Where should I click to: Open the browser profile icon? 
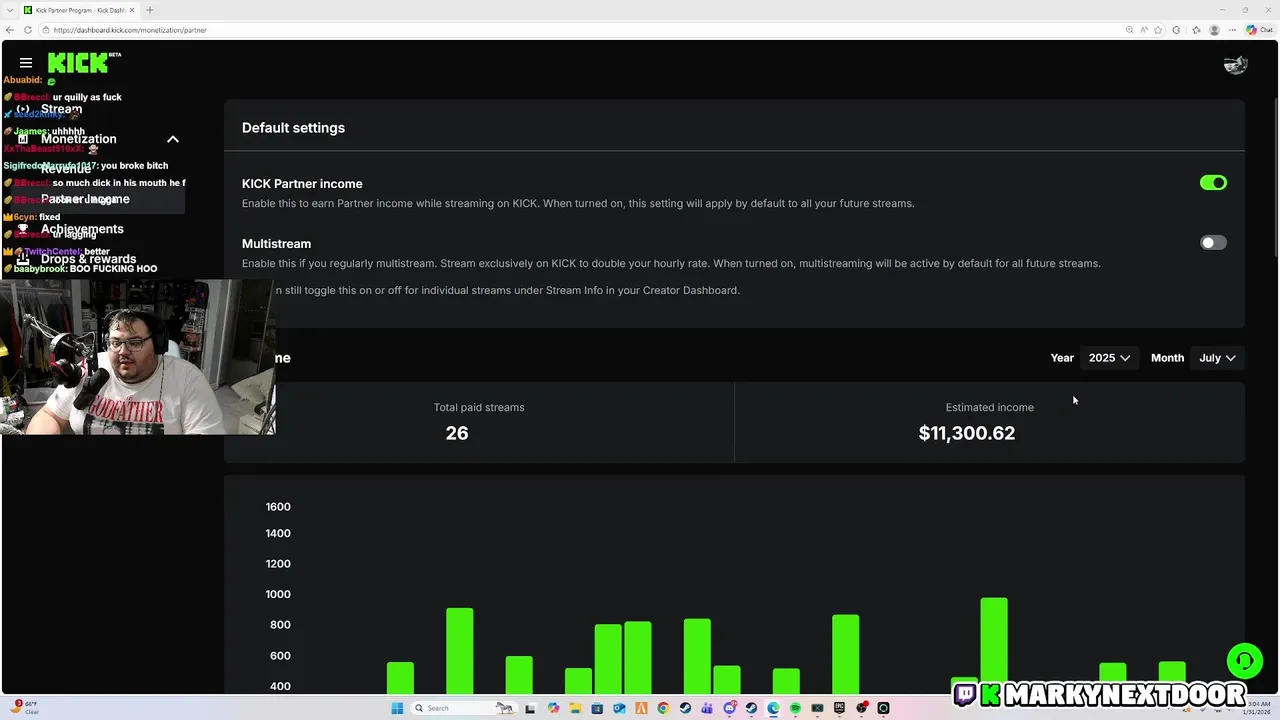pos(1214,30)
